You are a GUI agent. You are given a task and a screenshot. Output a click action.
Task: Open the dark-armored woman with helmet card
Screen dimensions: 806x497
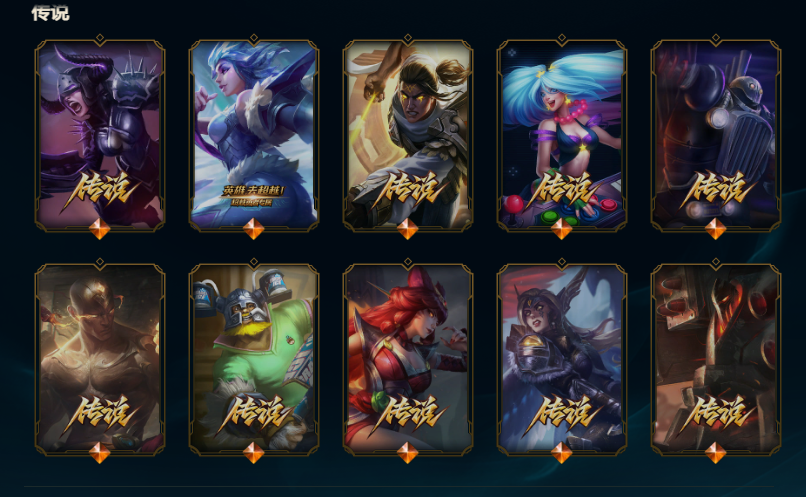click(x=562, y=359)
